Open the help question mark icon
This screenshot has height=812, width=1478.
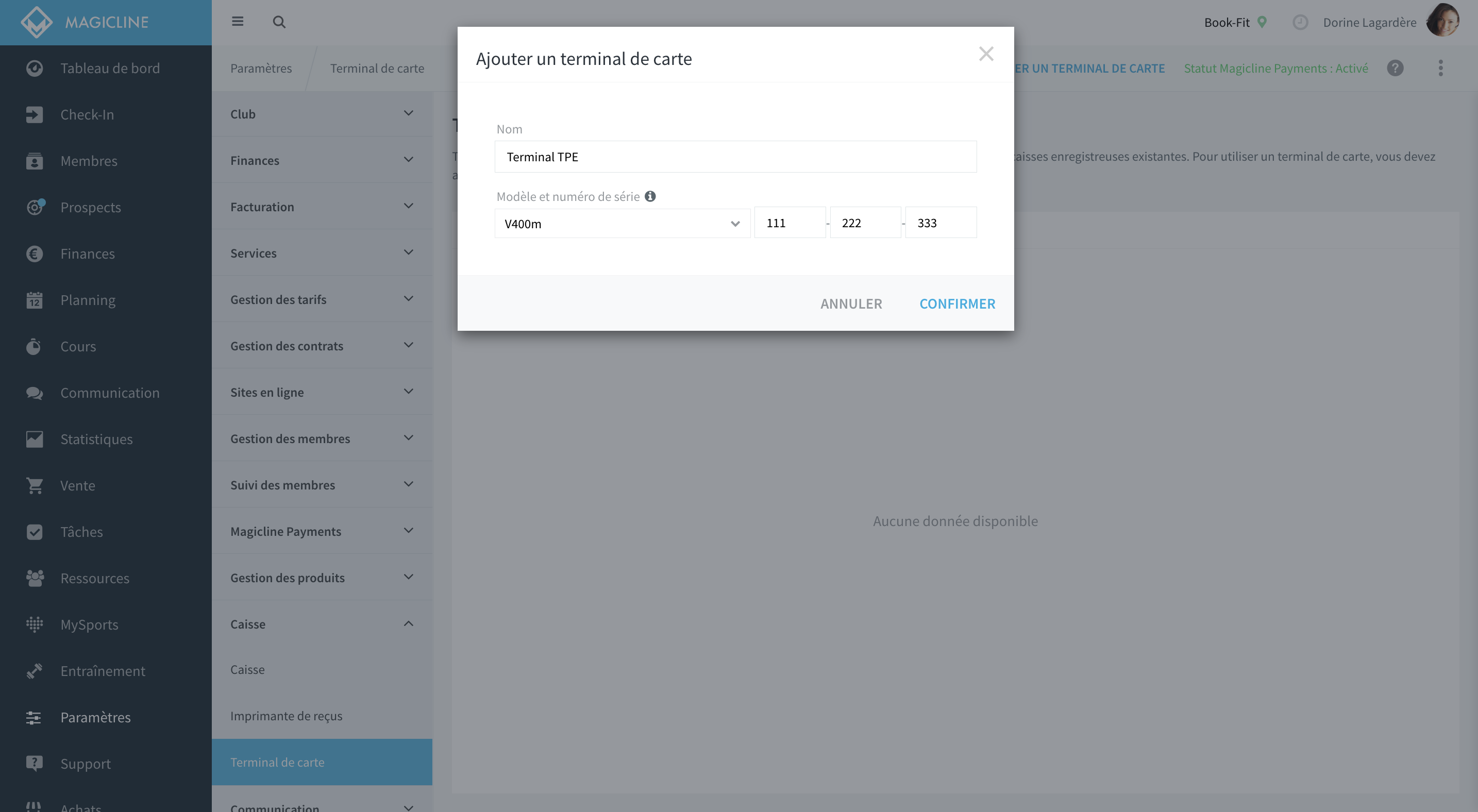[1395, 68]
